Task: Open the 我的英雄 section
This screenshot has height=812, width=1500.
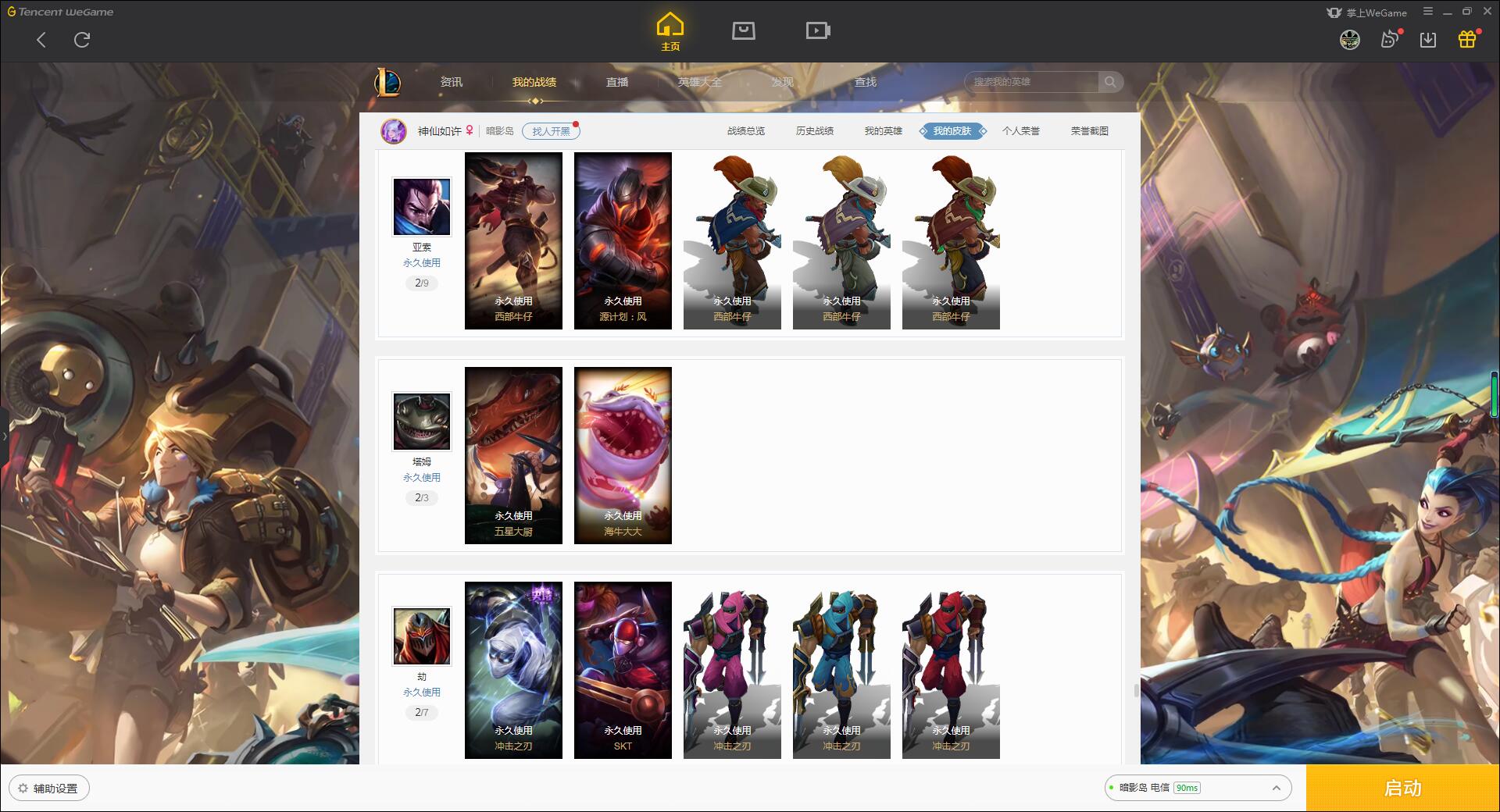Action: tap(884, 131)
